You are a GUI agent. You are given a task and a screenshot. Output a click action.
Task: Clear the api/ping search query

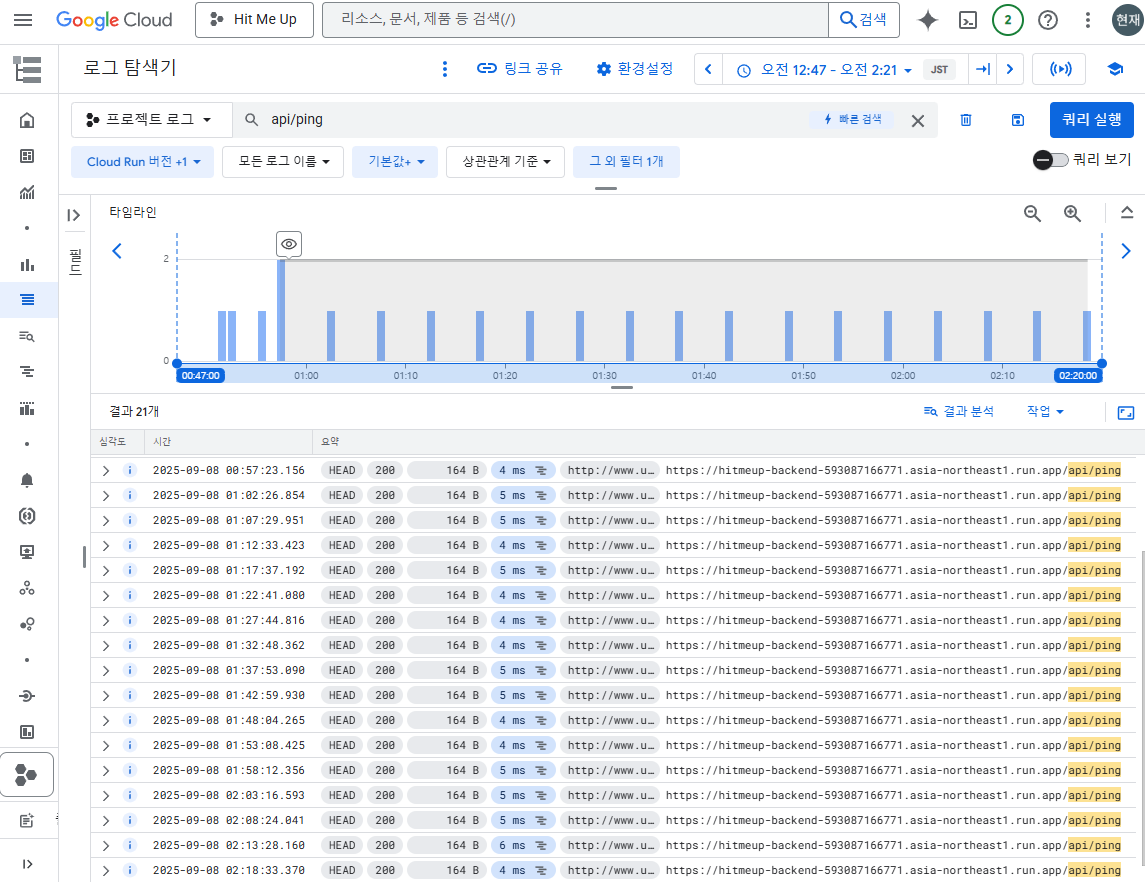[x=917, y=120]
